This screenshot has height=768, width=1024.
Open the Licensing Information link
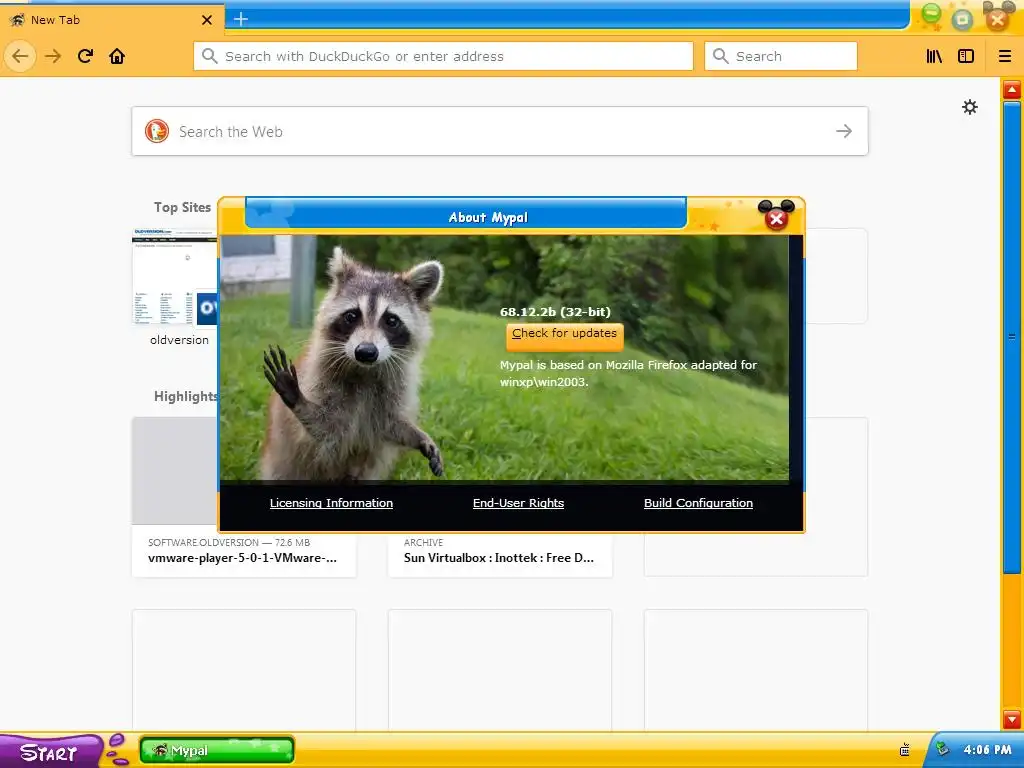[x=331, y=503]
